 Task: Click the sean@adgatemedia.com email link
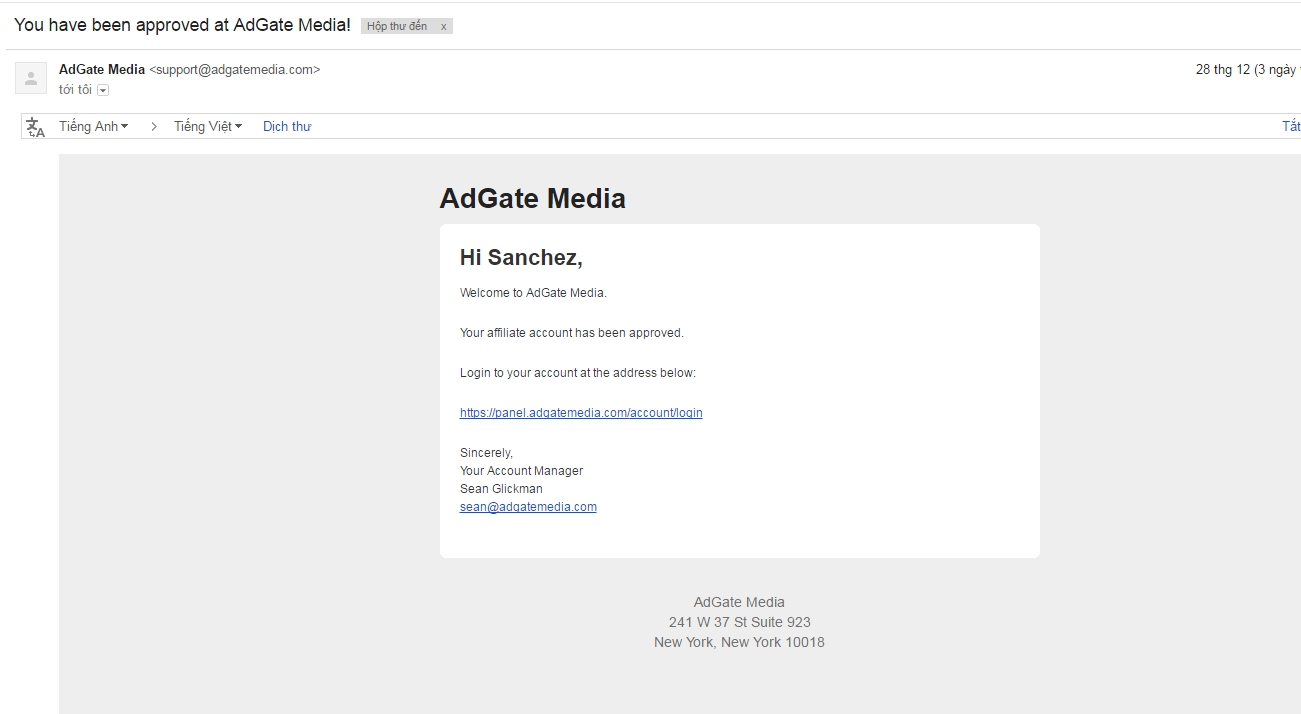click(528, 507)
